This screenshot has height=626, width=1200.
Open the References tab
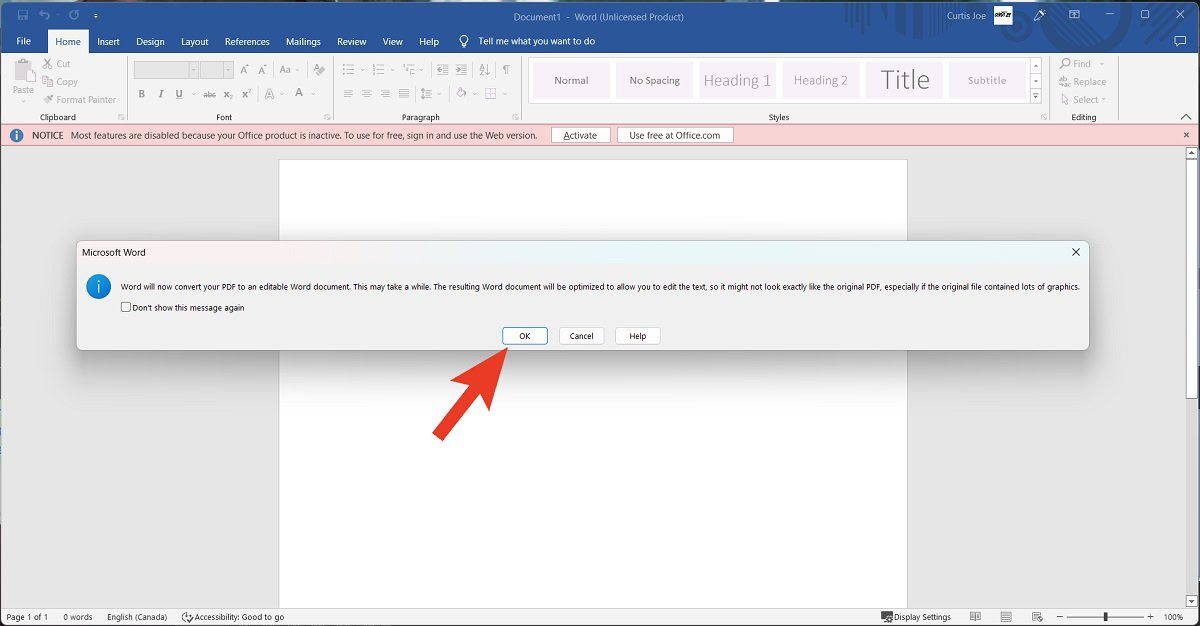tap(247, 42)
